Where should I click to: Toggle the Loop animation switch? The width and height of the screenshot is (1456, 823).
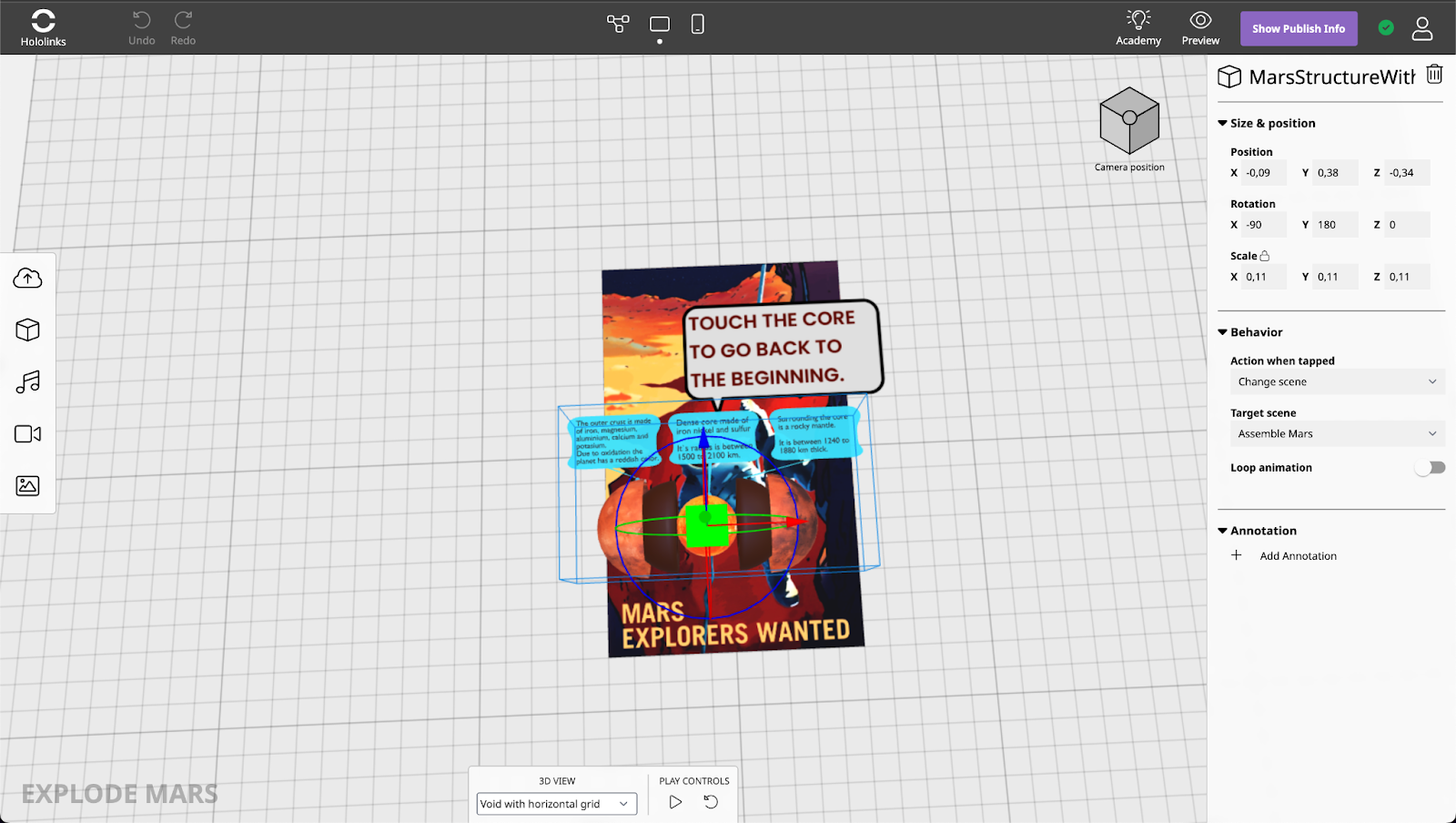pos(1430,468)
